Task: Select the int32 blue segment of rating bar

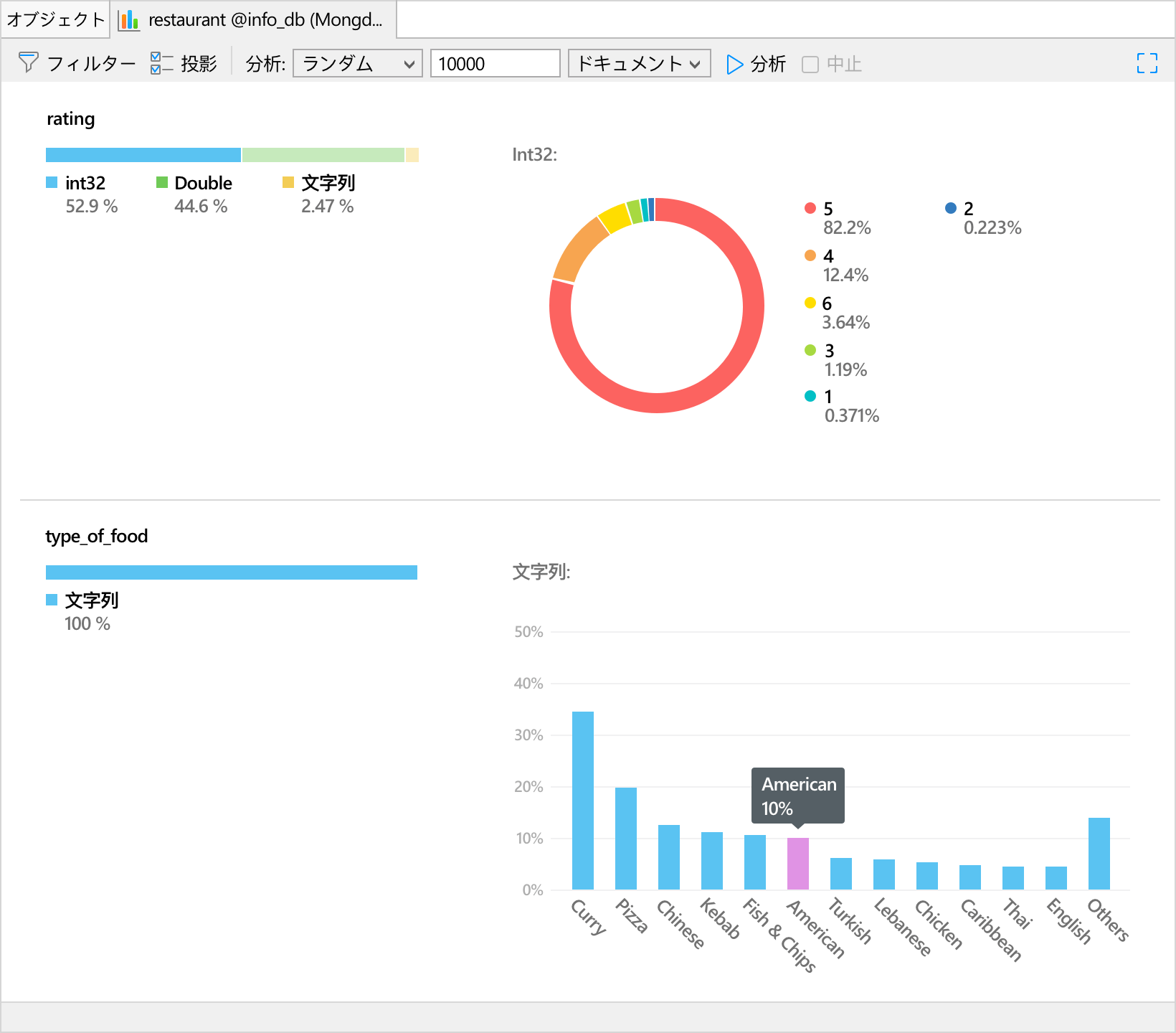Action: pyautogui.click(x=143, y=155)
